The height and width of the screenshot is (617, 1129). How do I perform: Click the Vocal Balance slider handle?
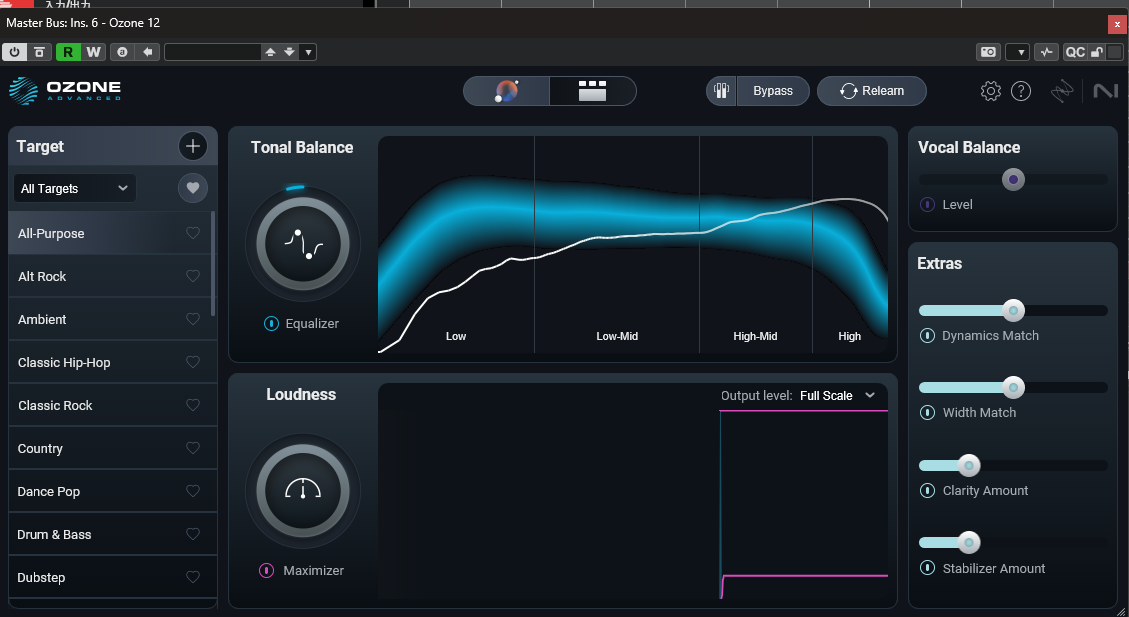[x=1013, y=179]
